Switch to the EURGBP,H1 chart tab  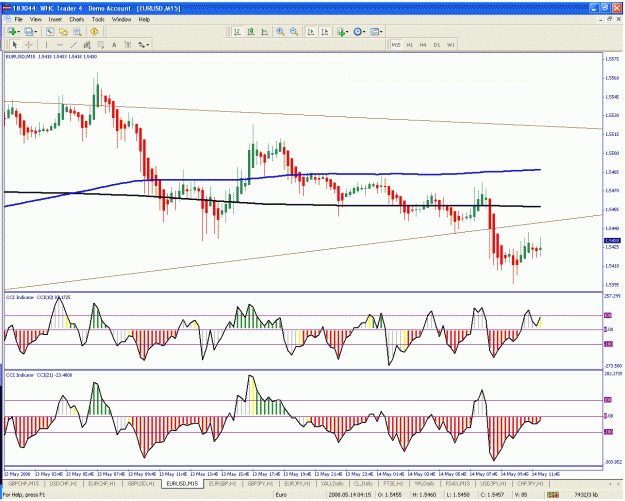pyautogui.click(x=222, y=483)
